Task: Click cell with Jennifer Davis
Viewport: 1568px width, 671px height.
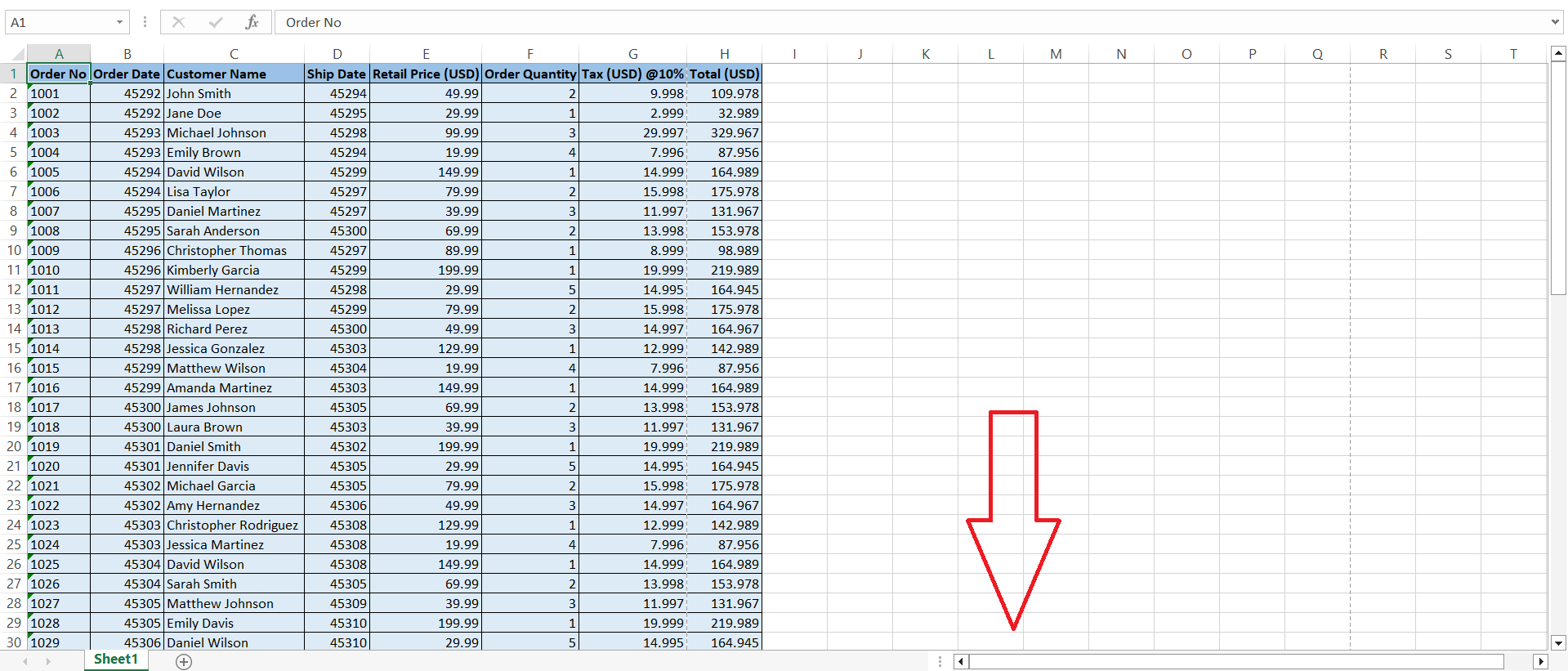Action: [x=234, y=466]
